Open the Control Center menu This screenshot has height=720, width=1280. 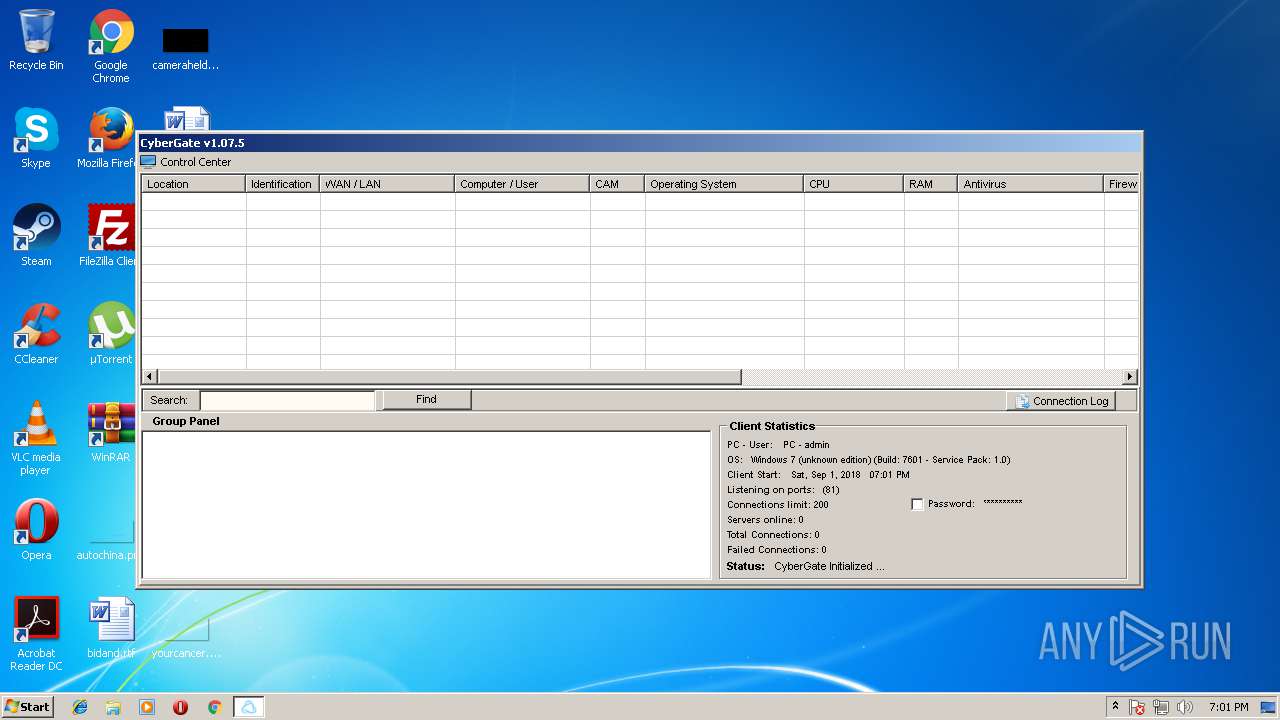point(195,162)
